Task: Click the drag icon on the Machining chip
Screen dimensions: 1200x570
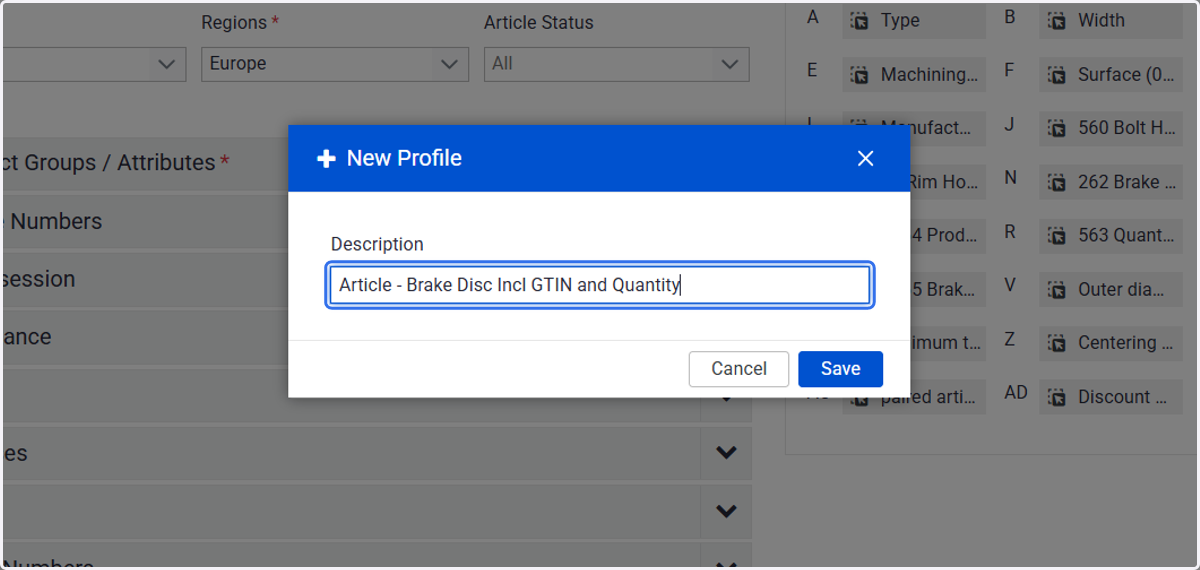Action: tap(859, 75)
